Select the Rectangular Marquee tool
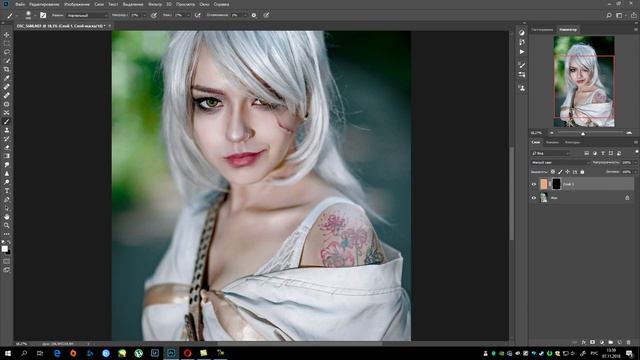The height and width of the screenshot is (360, 640). tap(7, 43)
